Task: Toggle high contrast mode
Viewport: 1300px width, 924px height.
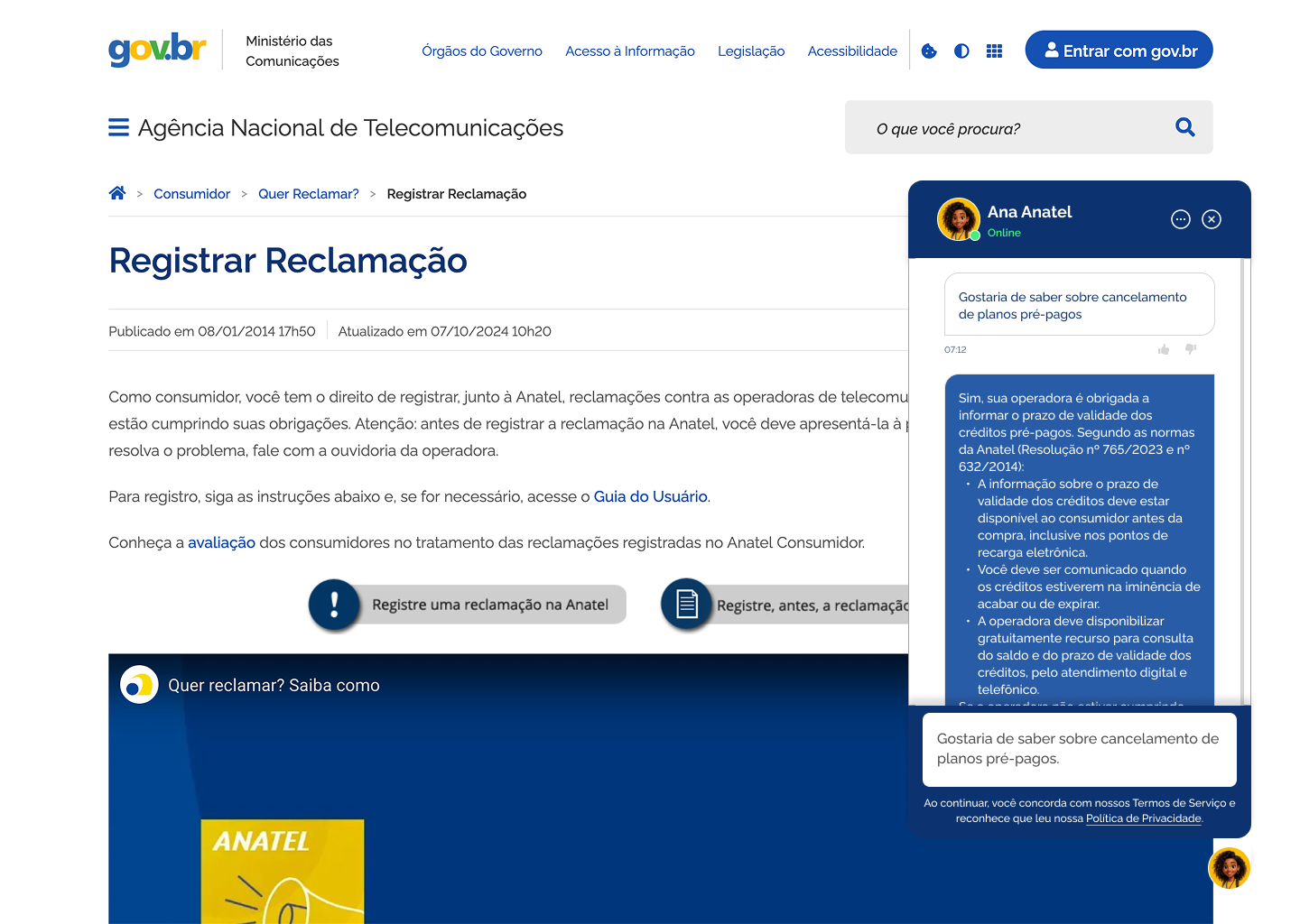Action: coord(961,51)
